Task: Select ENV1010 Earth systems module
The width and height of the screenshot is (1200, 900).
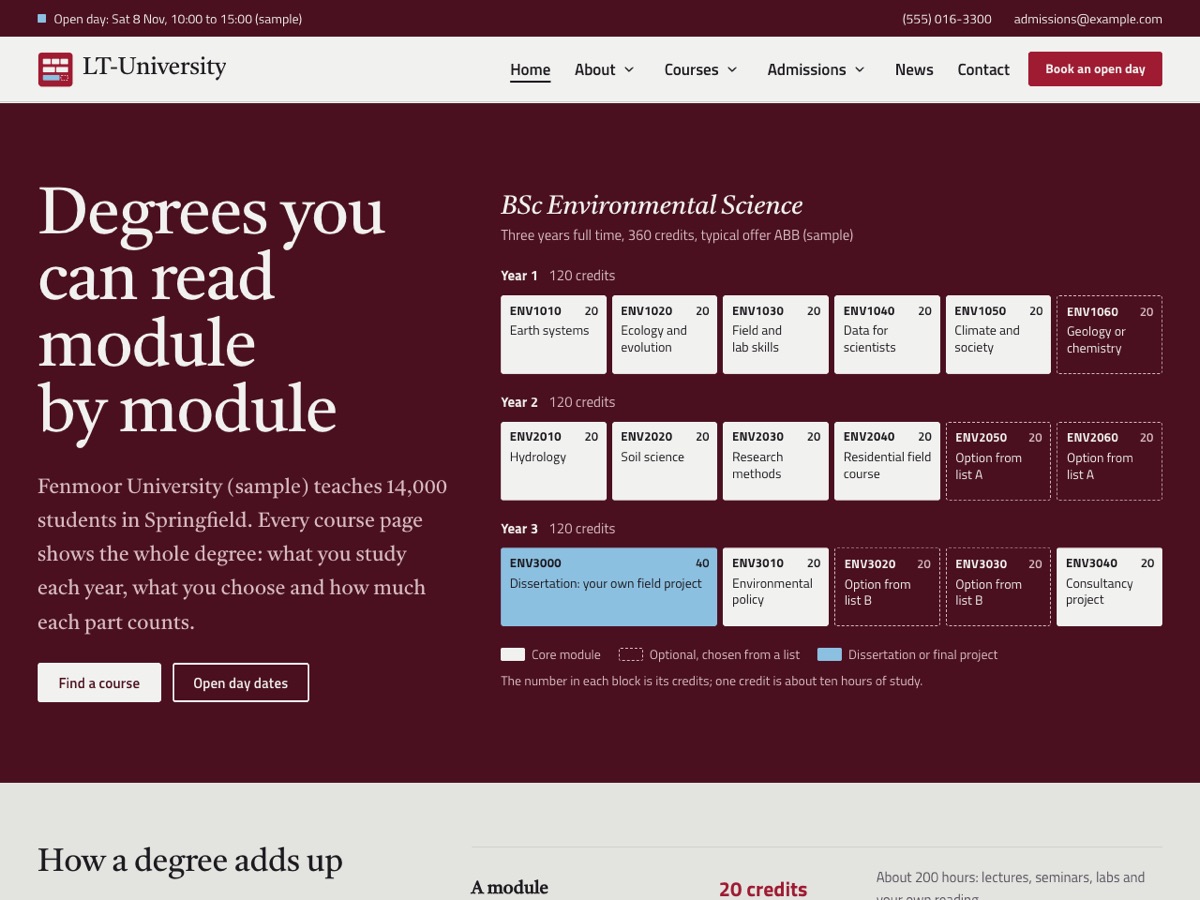Action: pos(553,334)
